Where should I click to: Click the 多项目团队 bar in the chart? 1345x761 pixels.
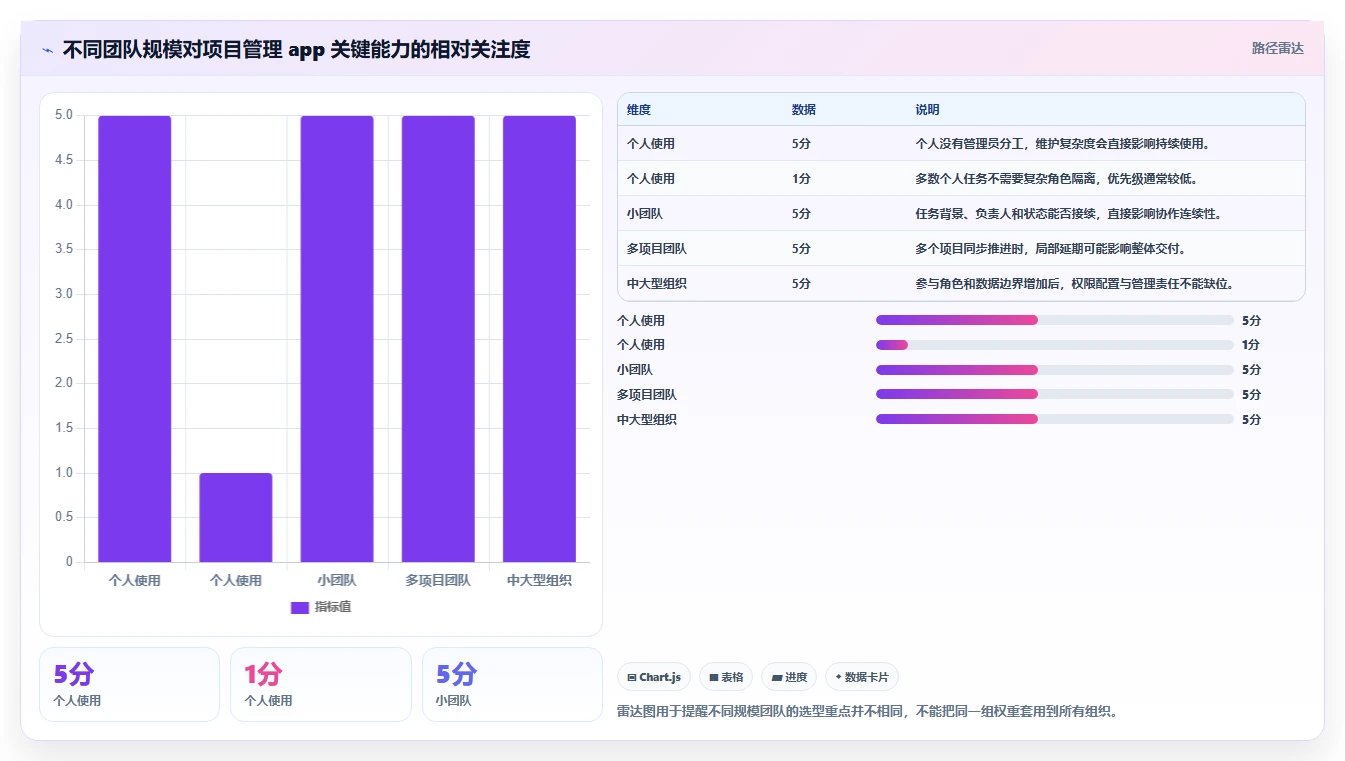(x=438, y=339)
